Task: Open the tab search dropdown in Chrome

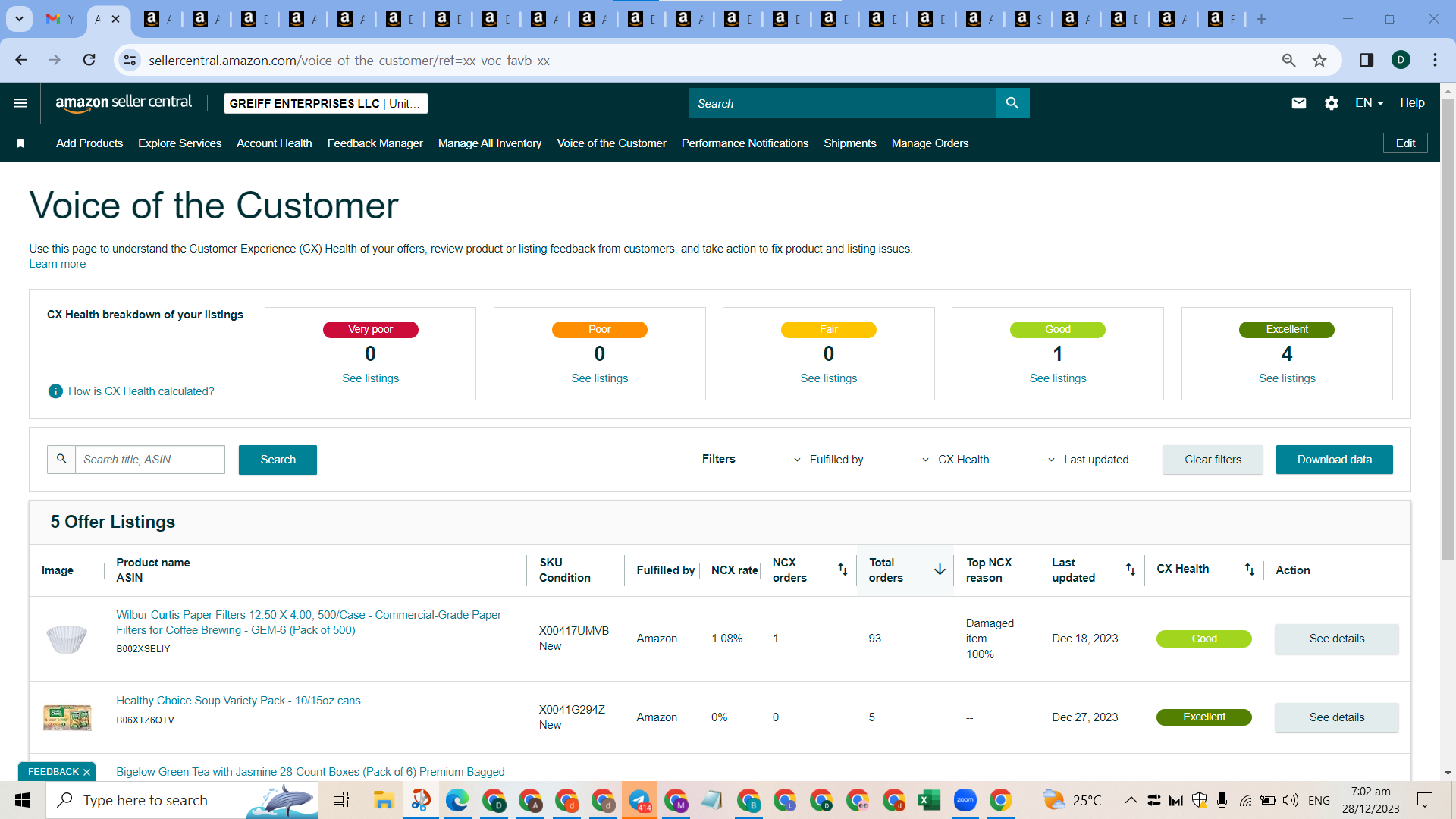Action: coord(19,19)
